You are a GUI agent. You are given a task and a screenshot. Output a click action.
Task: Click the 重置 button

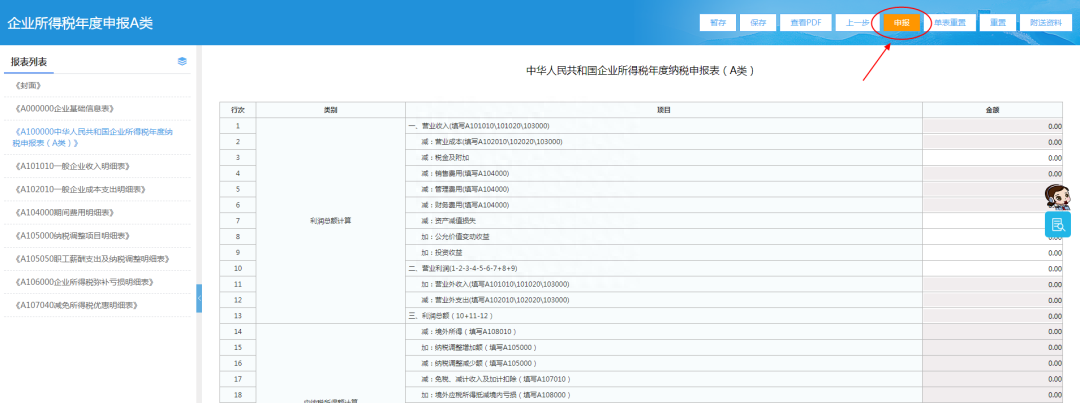[998, 23]
